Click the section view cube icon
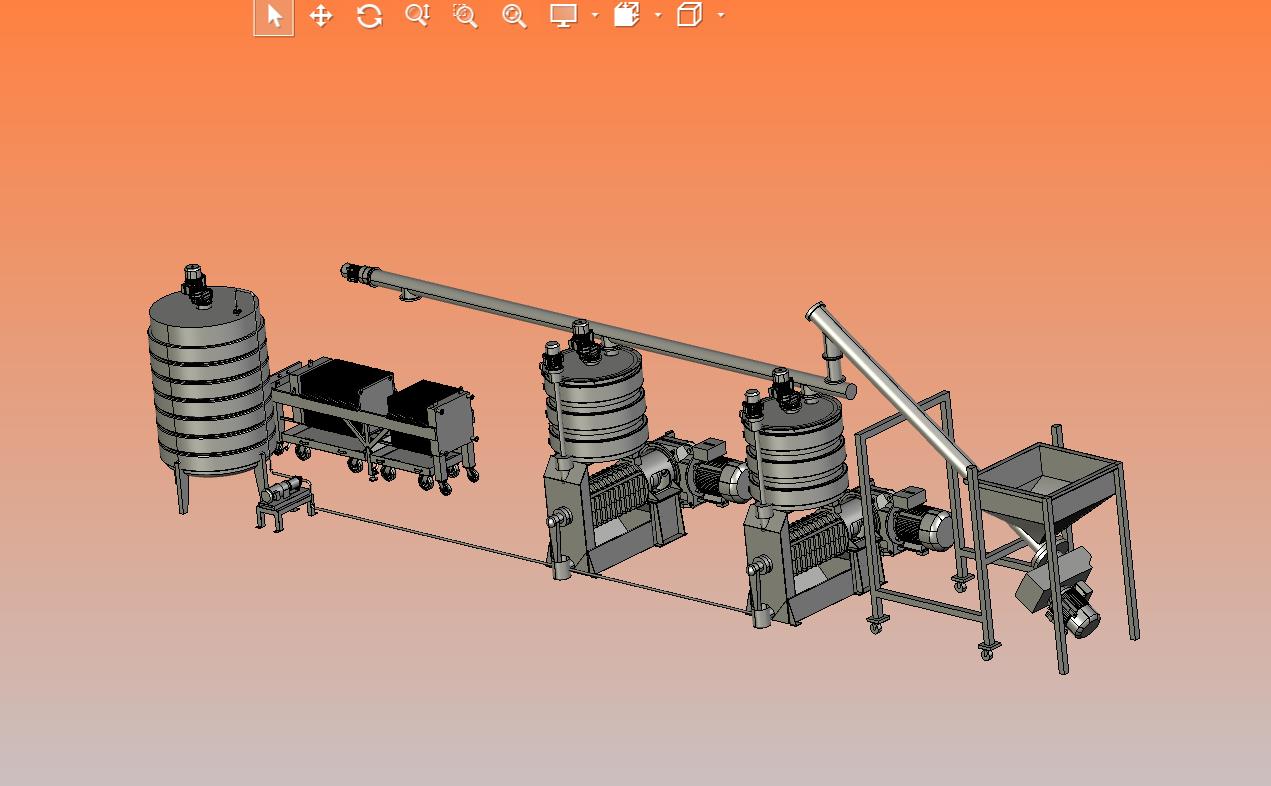The width and height of the screenshot is (1271, 786). tap(627, 14)
